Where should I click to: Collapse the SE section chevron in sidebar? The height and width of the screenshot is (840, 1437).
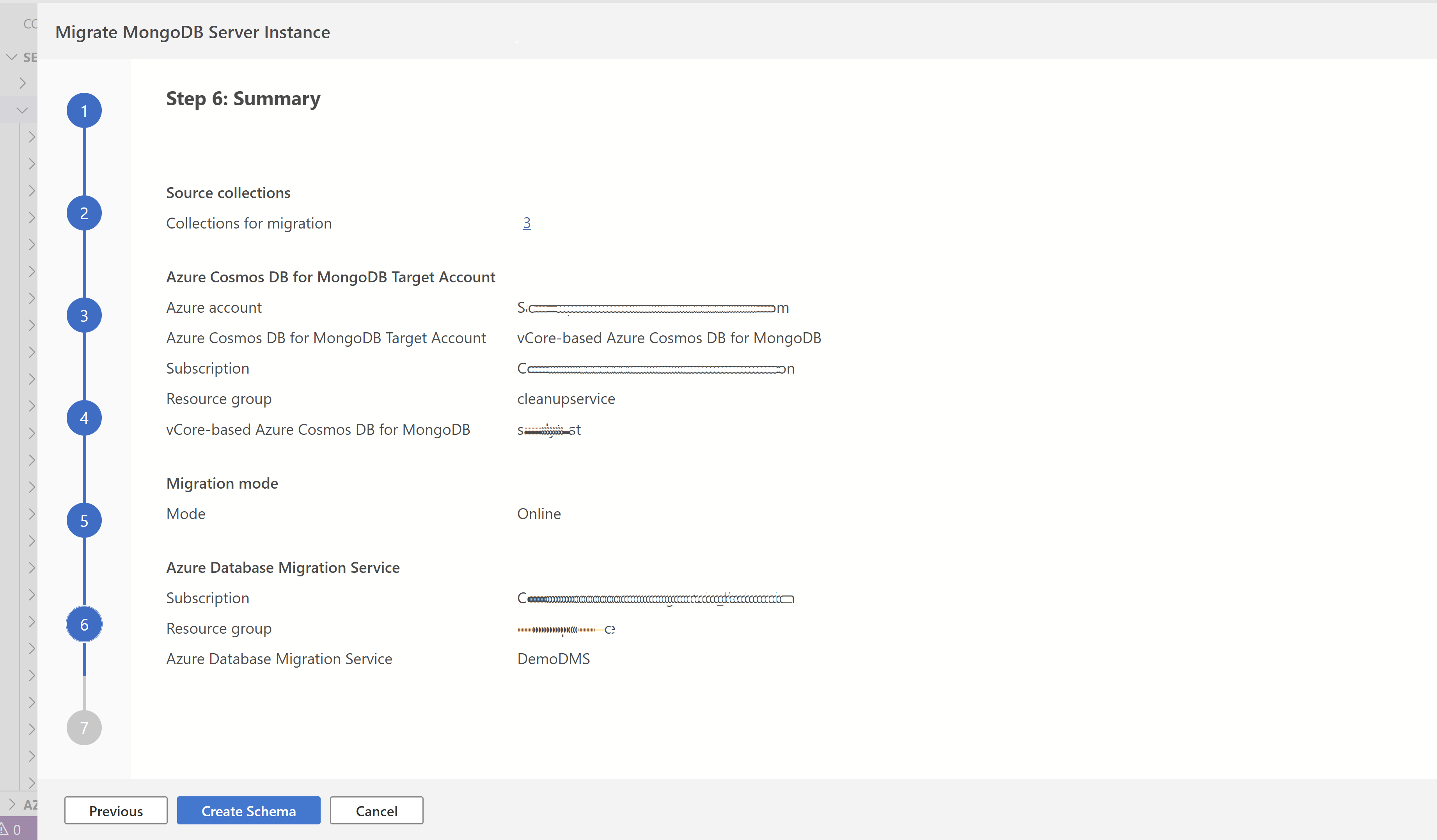point(11,57)
